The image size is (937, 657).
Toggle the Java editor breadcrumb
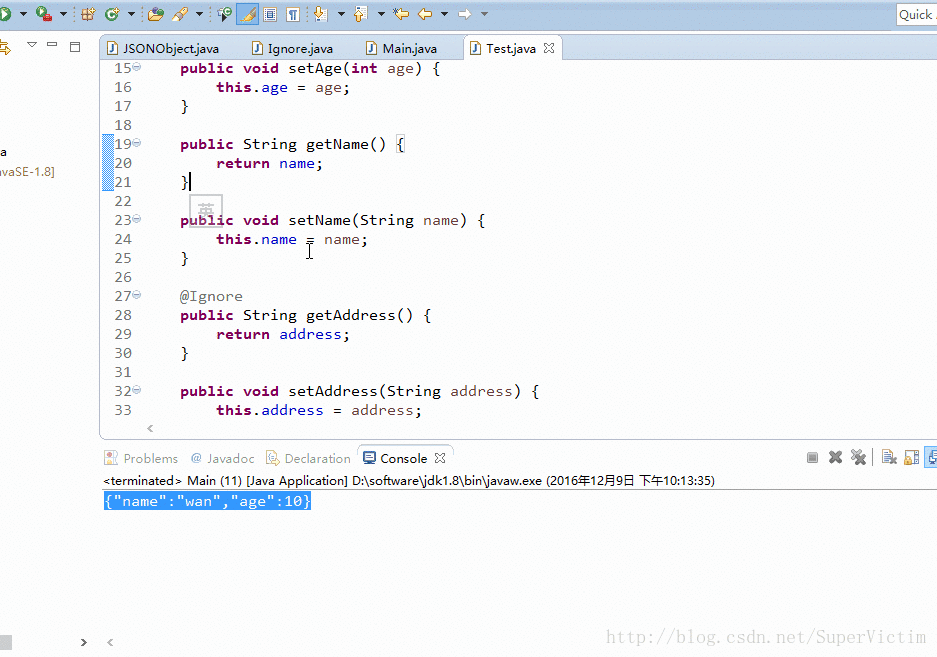click(x=225, y=14)
